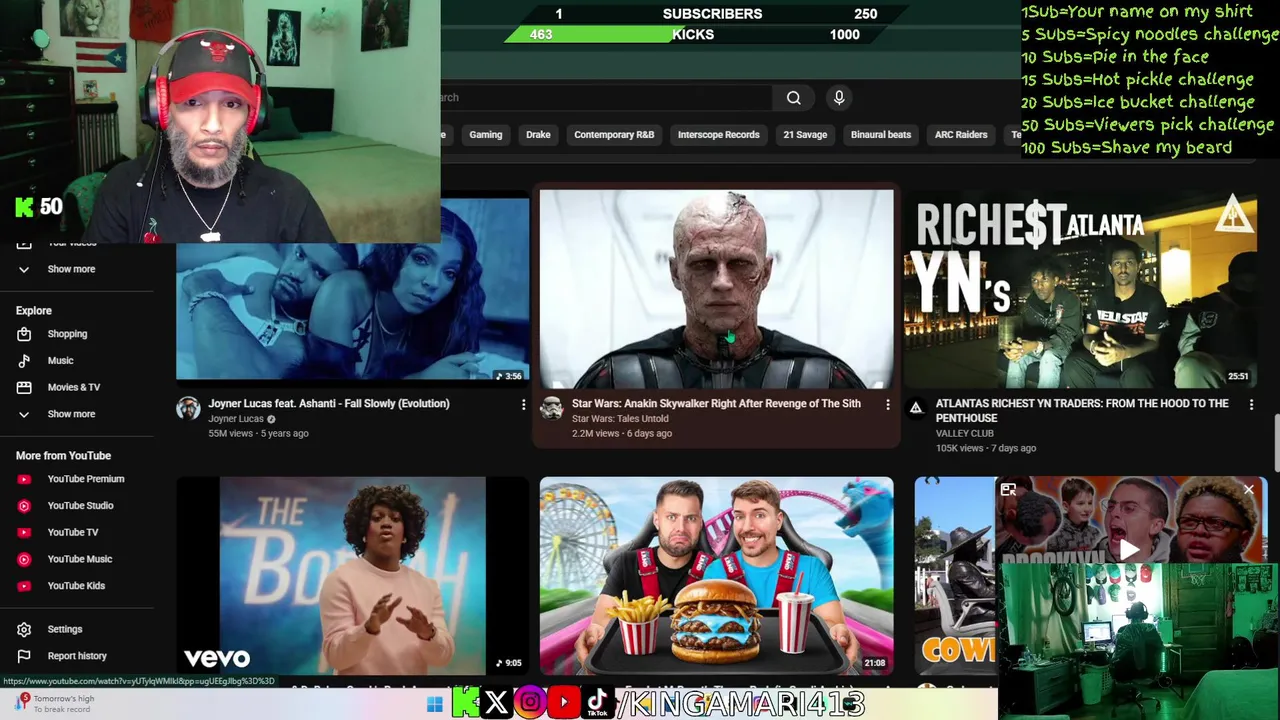Click the YouTube Music icon
Image resolution: width=1280 pixels, height=720 pixels.
pyautogui.click(x=24, y=559)
